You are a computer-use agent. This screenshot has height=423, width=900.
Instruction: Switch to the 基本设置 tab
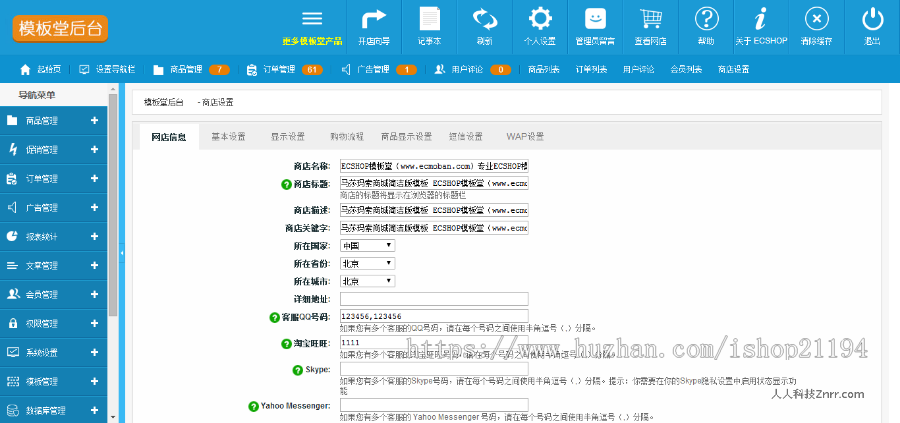228,137
